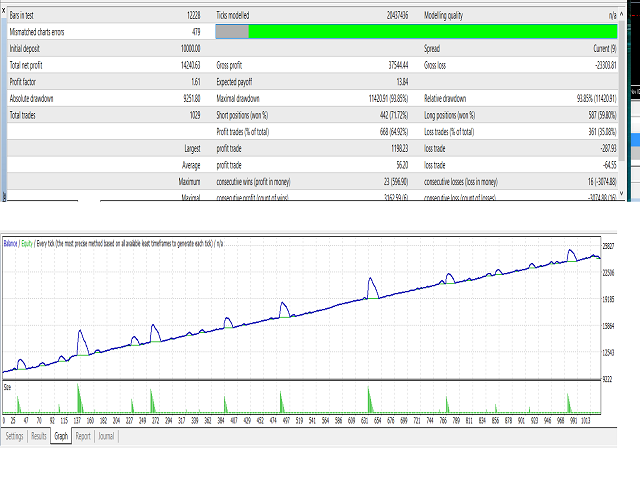Click the 'Balance' legend label in the graph
This screenshot has width=640, height=480.
click(10, 244)
